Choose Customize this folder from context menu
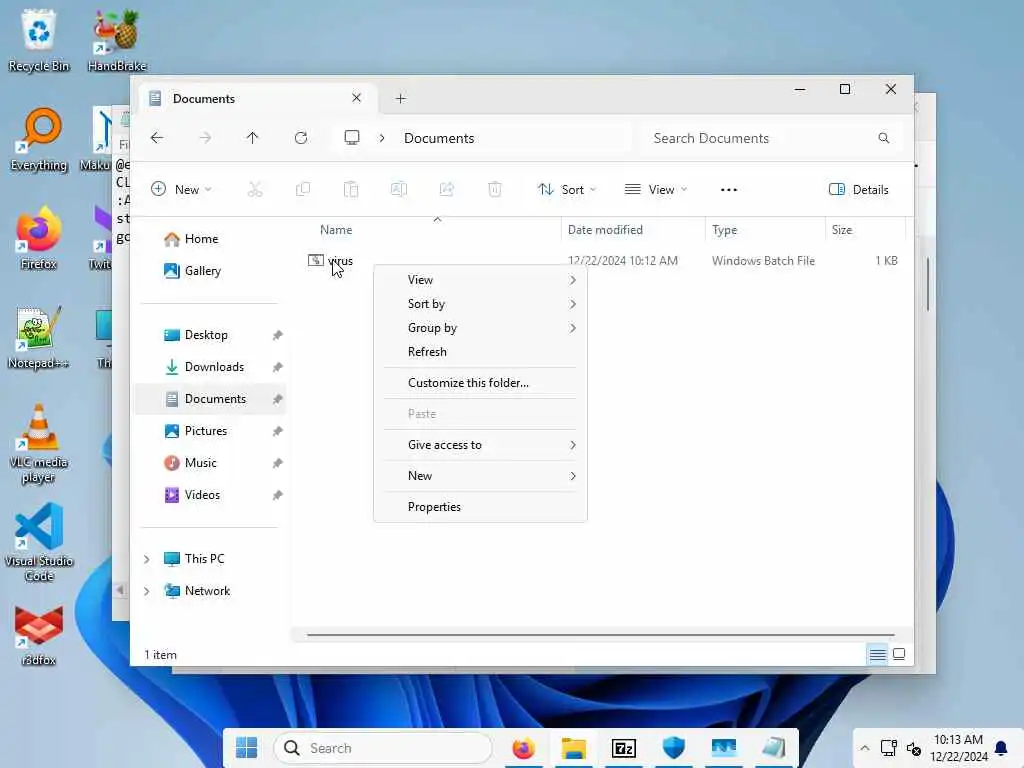 tap(481, 383)
